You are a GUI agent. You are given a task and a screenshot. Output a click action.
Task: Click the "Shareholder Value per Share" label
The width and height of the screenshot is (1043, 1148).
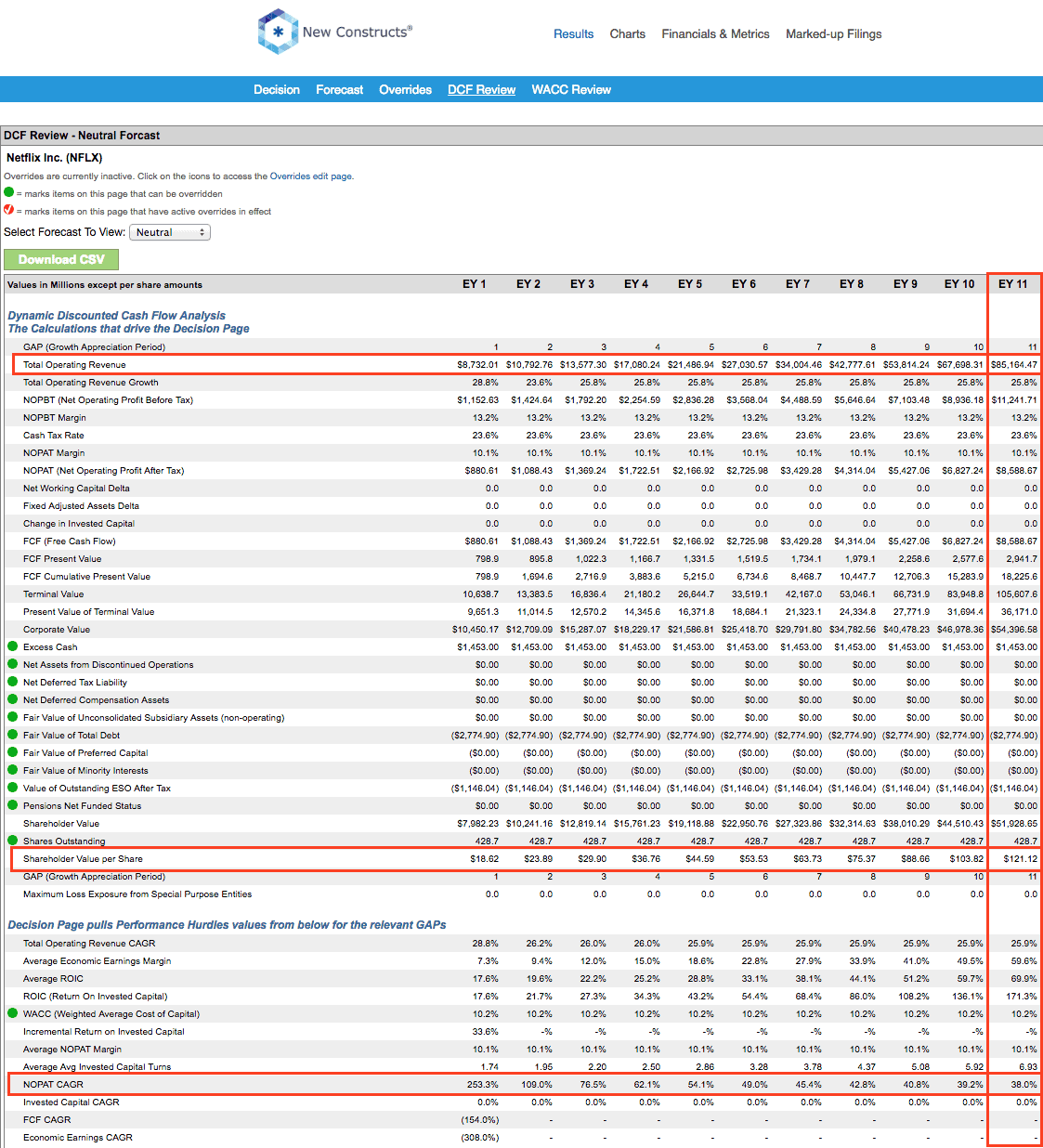[83, 859]
